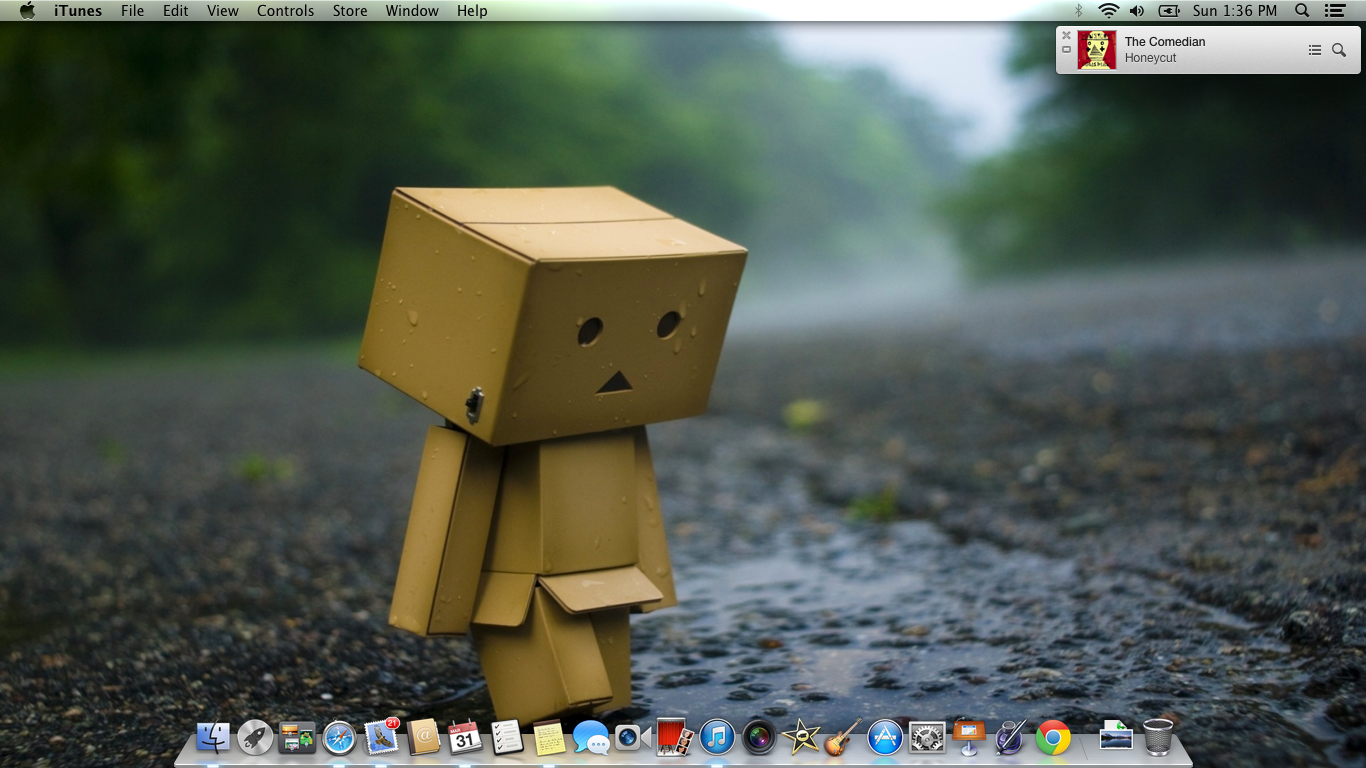The height and width of the screenshot is (768, 1366).
Task: Open yellow Notes icon in Dock
Action: click(549, 738)
